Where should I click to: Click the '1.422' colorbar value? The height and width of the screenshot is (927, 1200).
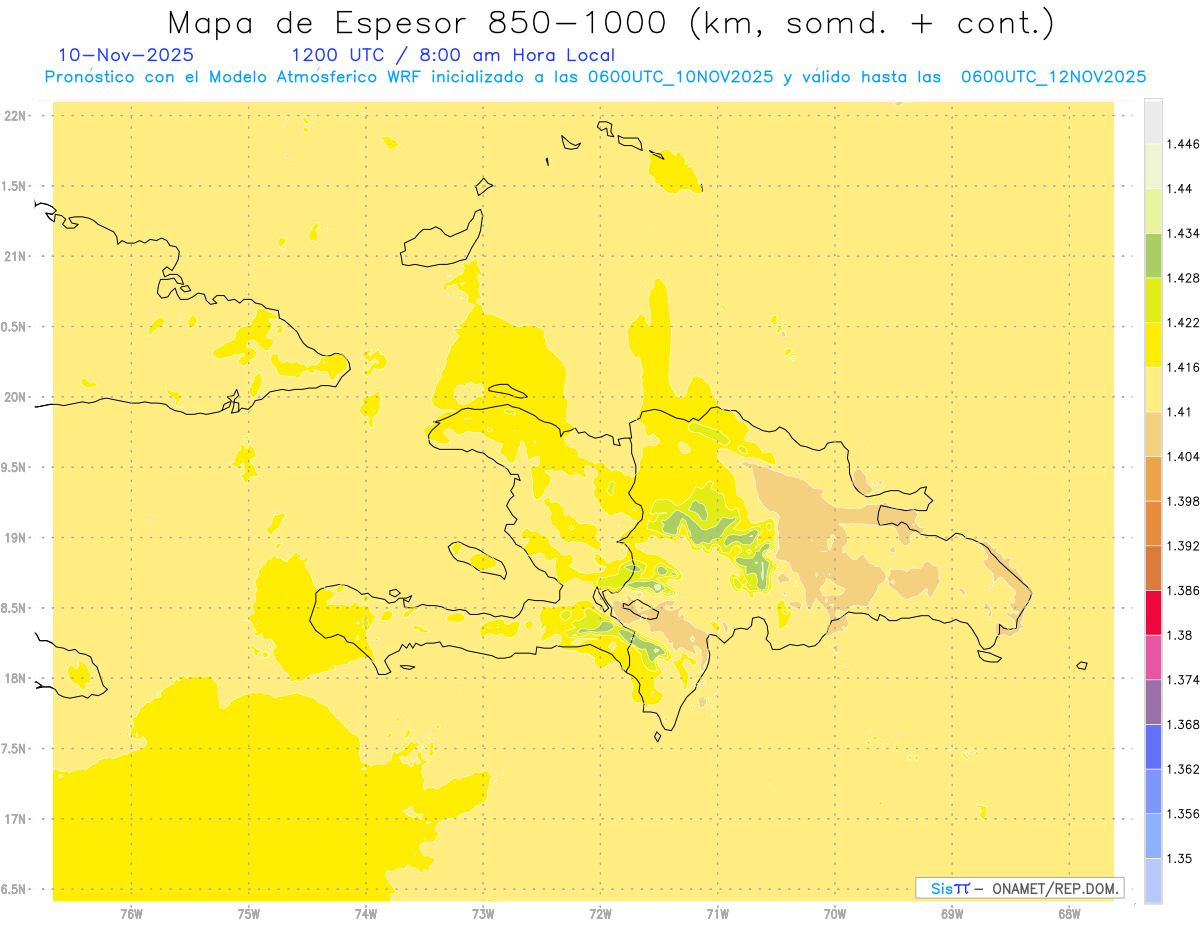(1182, 322)
